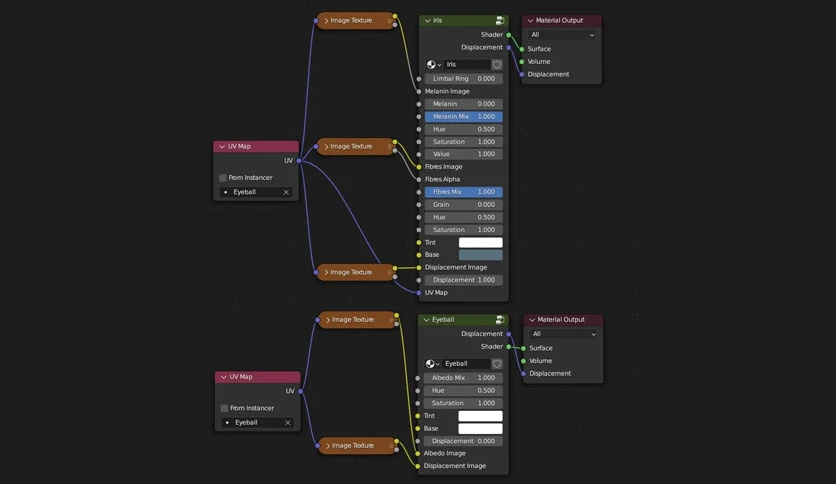Image resolution: width=836 pixels, height=484 pixels.
Task: Click the Shader output socket of Eyeball node
Action: 509,347
